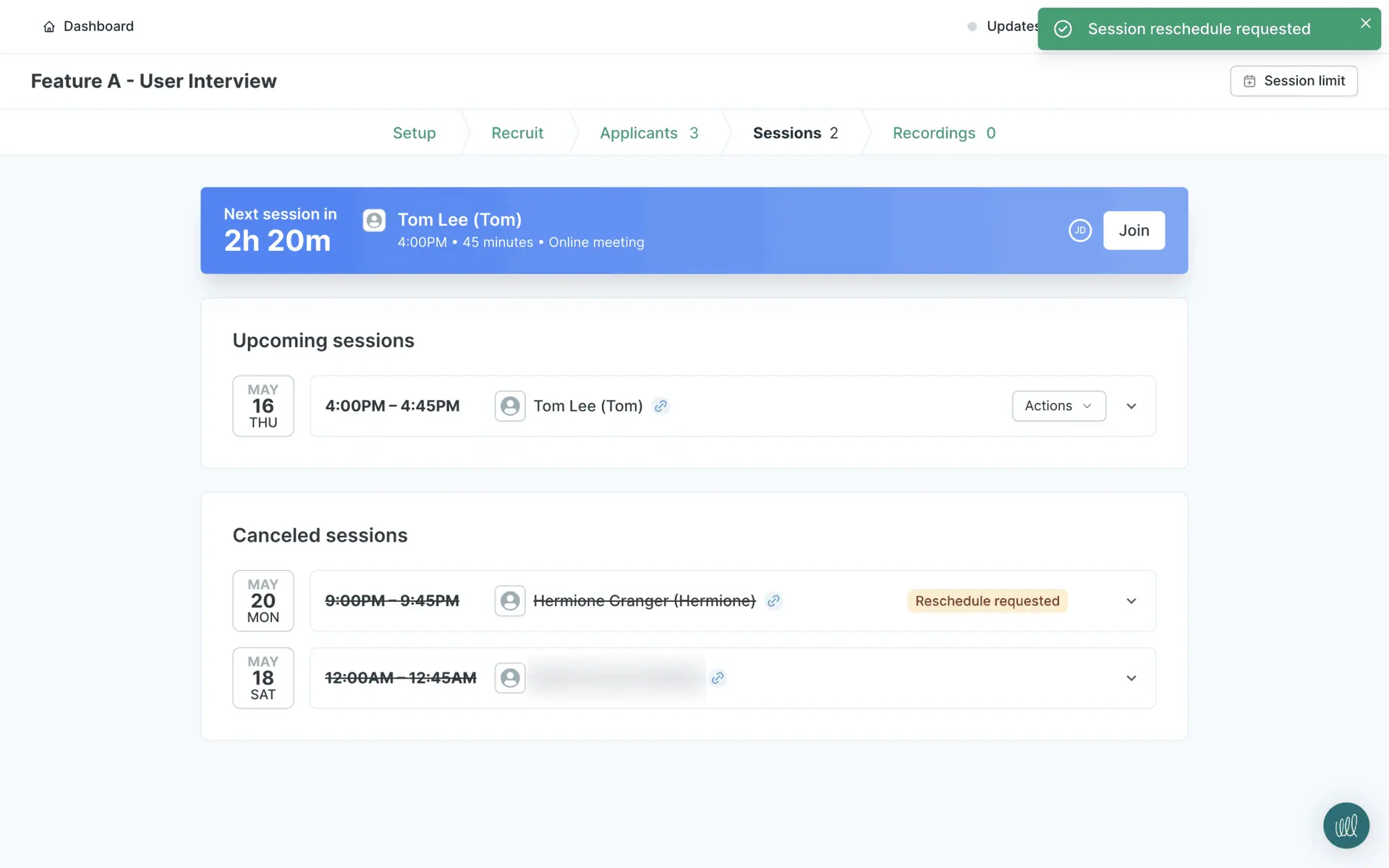Screen dimensions: 1389x868
Task: Click the Reschedule requested badge
Action: 987,601
